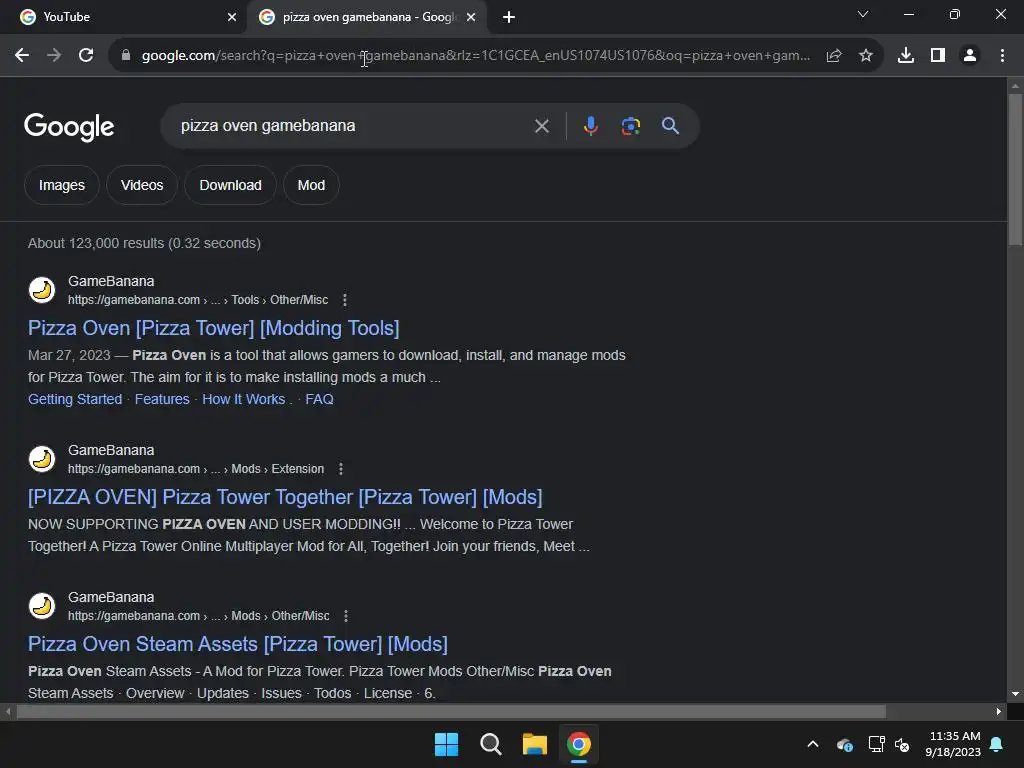Filter results by Videos
Screen dimensions: 1024x768
tap(142, 185)
